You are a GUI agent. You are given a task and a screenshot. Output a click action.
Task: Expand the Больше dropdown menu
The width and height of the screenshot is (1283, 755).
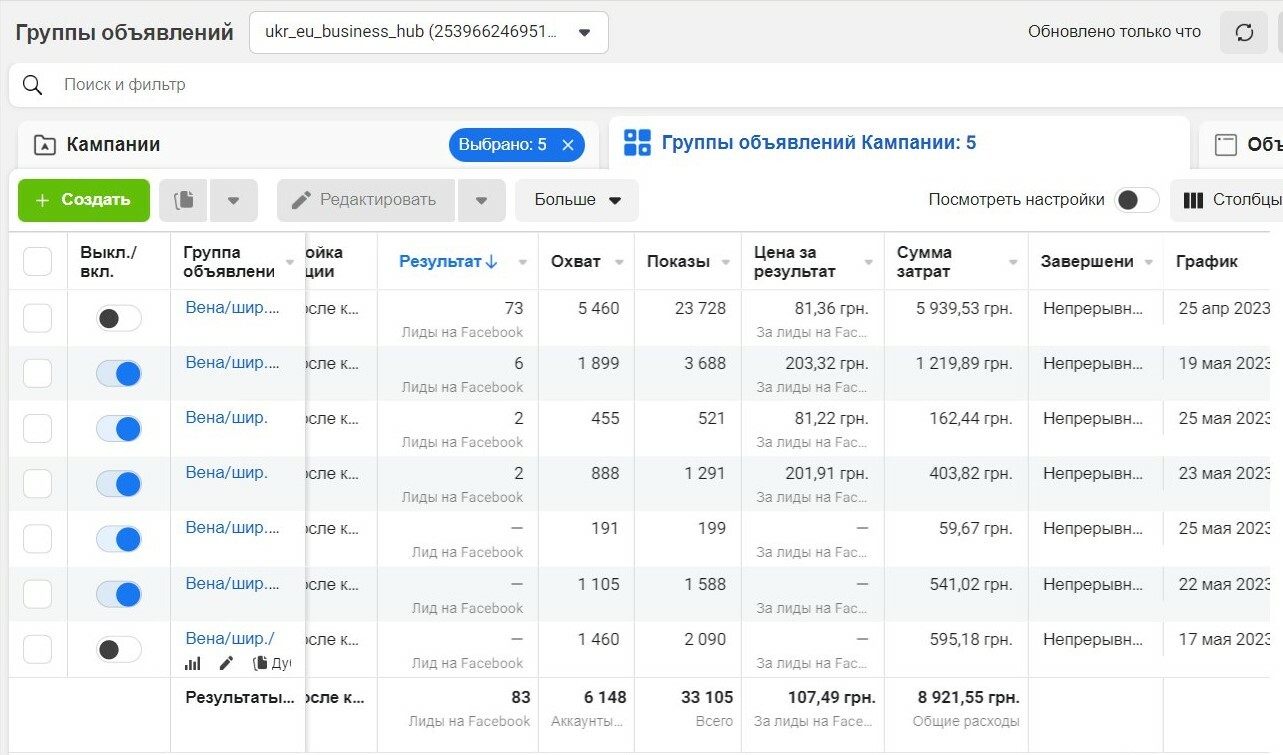tap(577, 200)
